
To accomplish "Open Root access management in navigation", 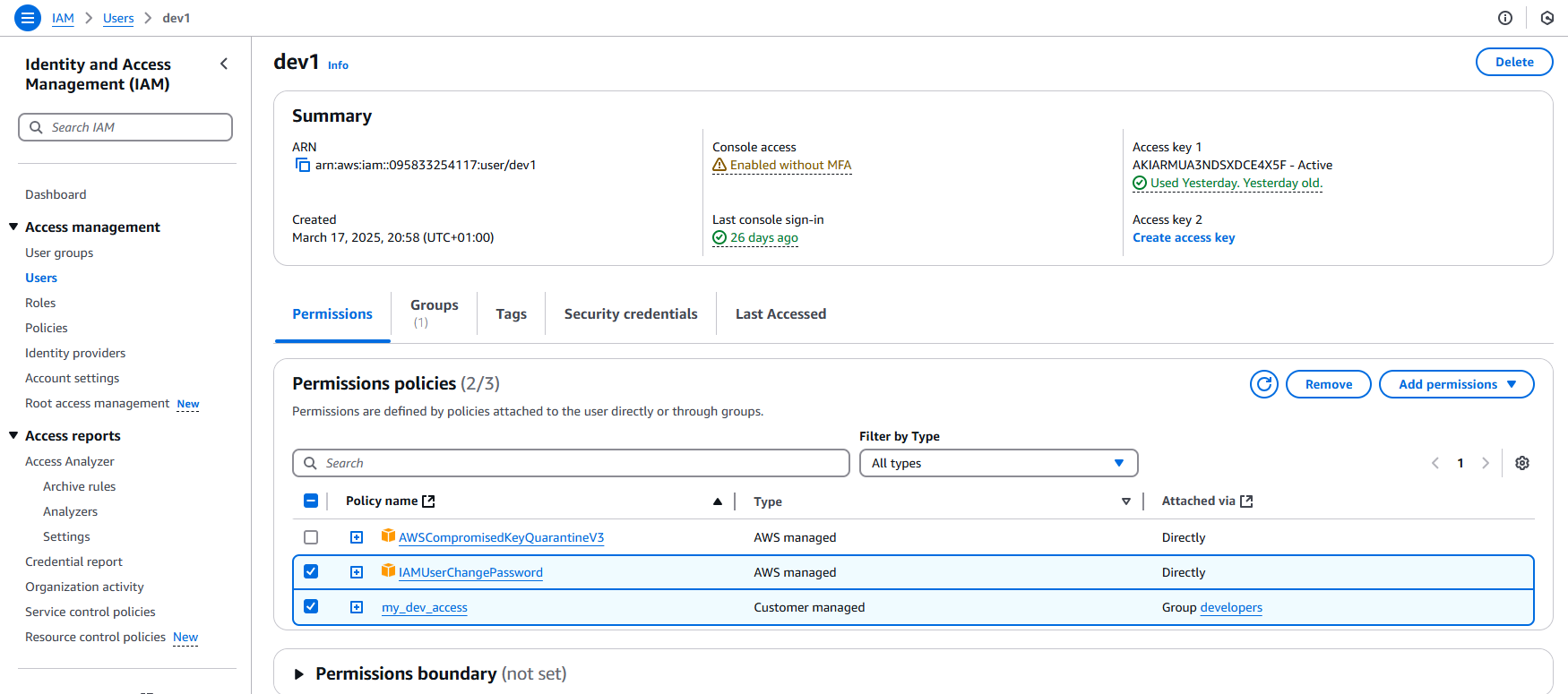I will [x=97, y=403].
